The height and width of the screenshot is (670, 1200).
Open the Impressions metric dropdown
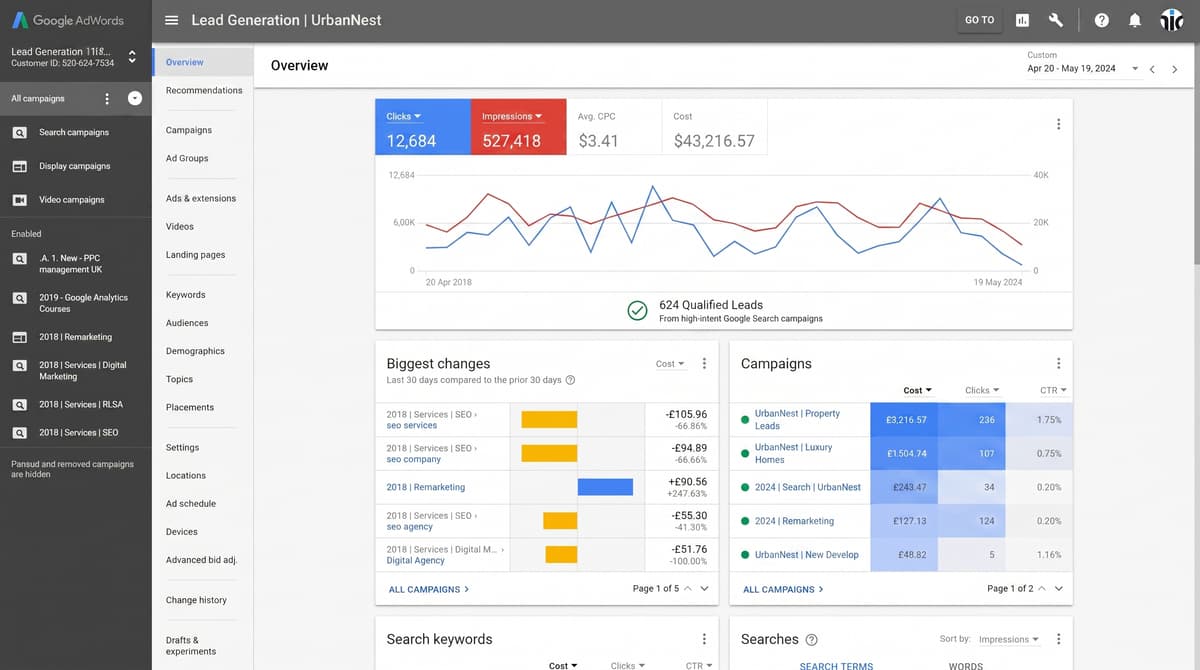click(x=512, y=117)
